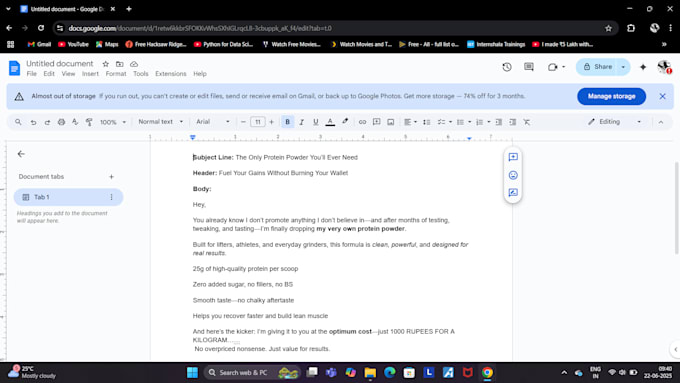This screenshot has width=680, height=383.
Task: Open the zoom level dropdown
Action: [113, 122]
